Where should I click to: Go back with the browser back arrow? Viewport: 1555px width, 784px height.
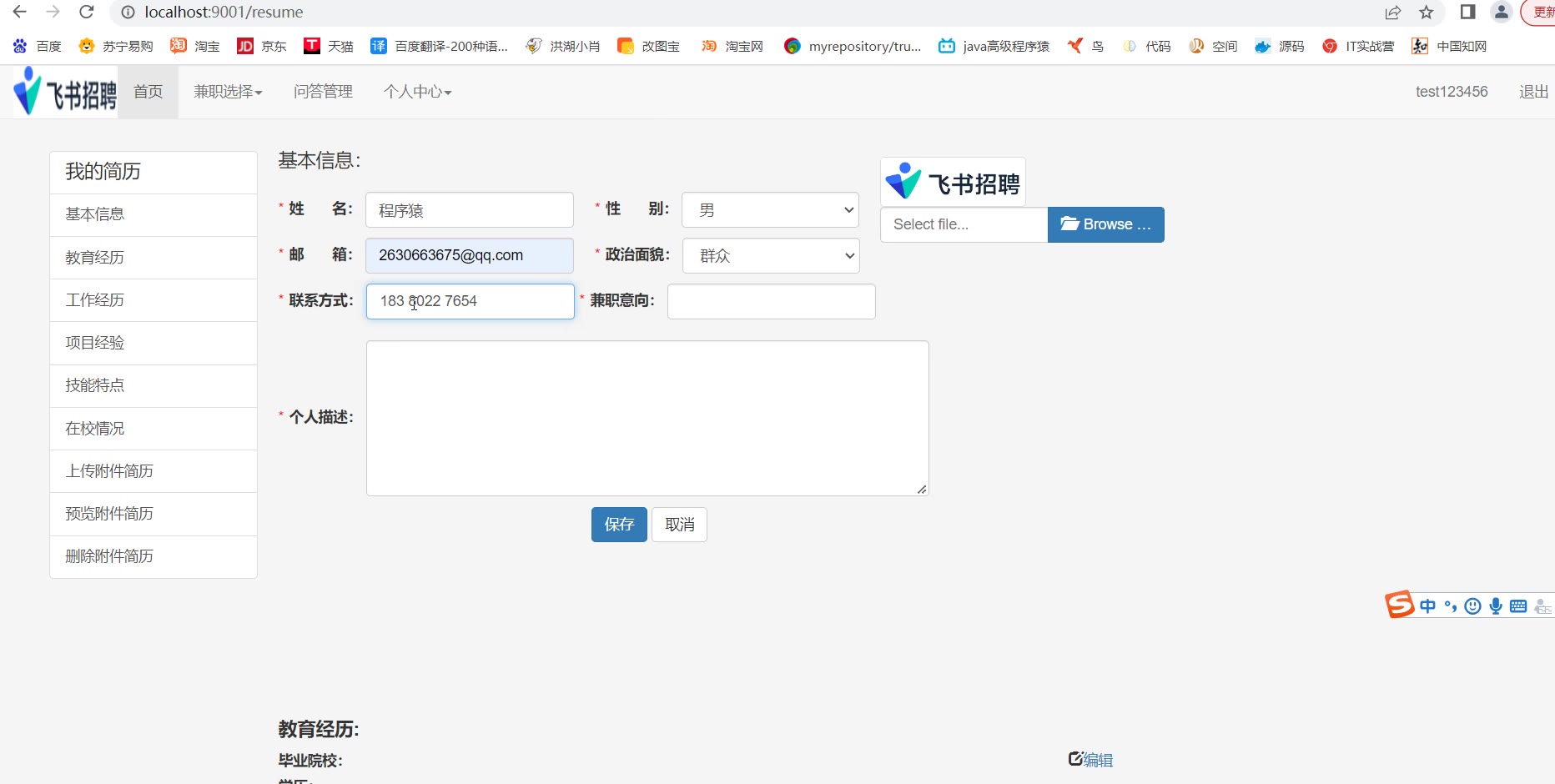pyautogui.click(x=20, y=12)
